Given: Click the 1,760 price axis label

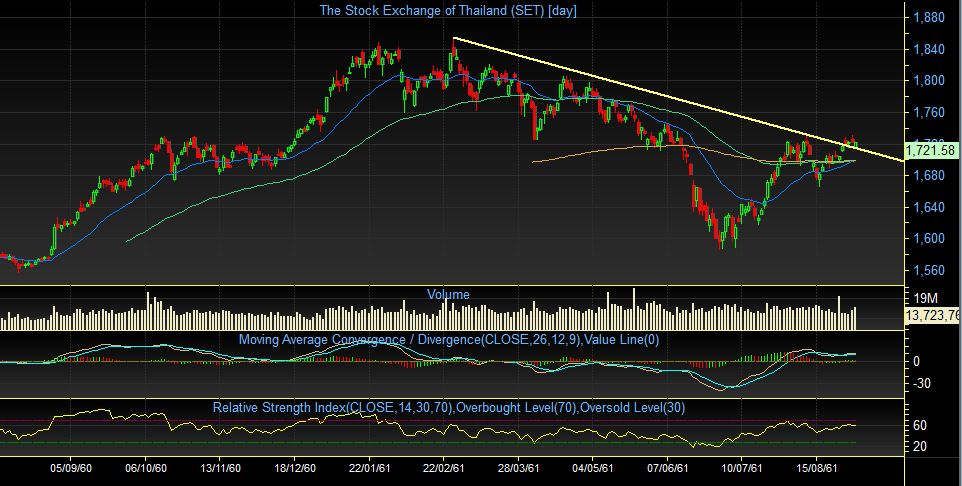Looking at the screenshot, I should click(x=929, y=112).
